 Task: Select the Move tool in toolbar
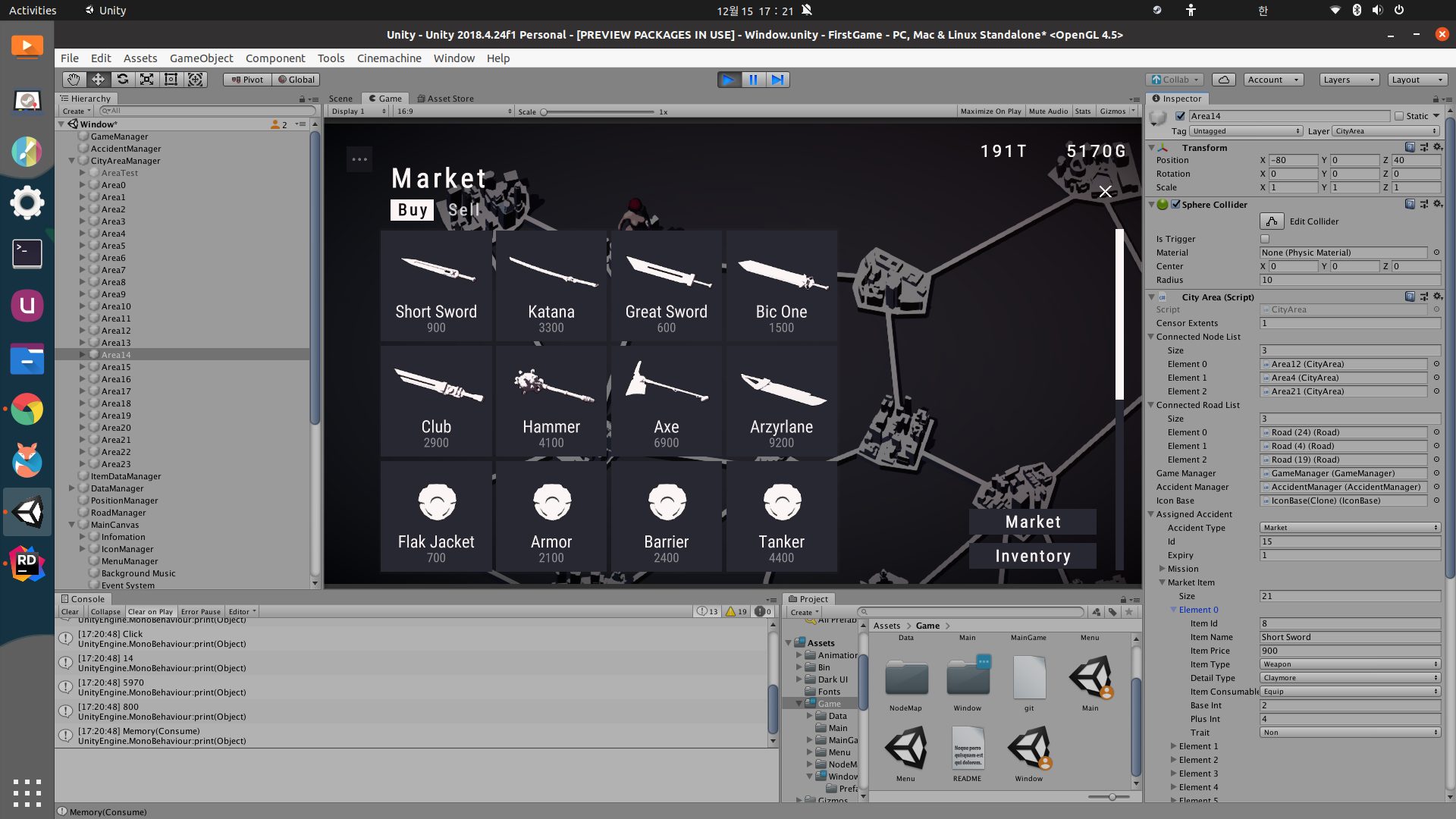[x=98, y=80]
